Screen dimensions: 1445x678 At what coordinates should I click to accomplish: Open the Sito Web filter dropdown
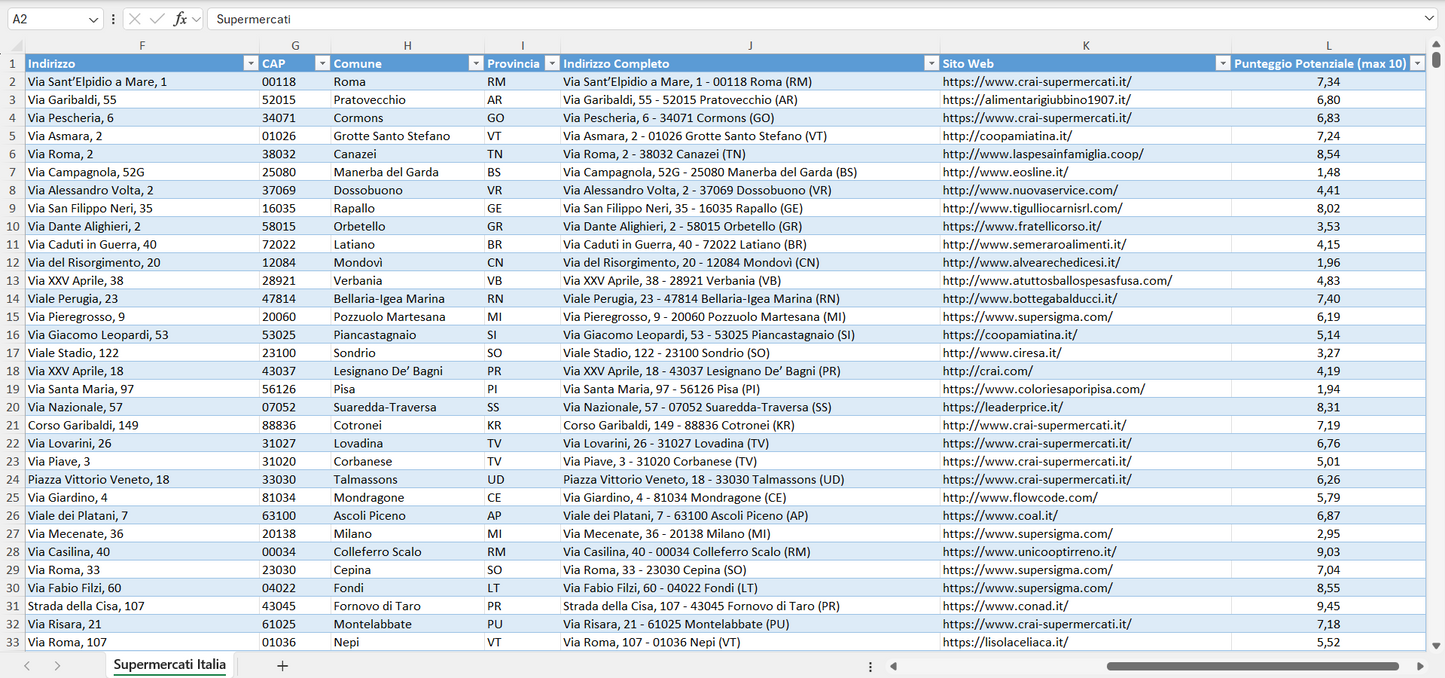click(1222, 62)
